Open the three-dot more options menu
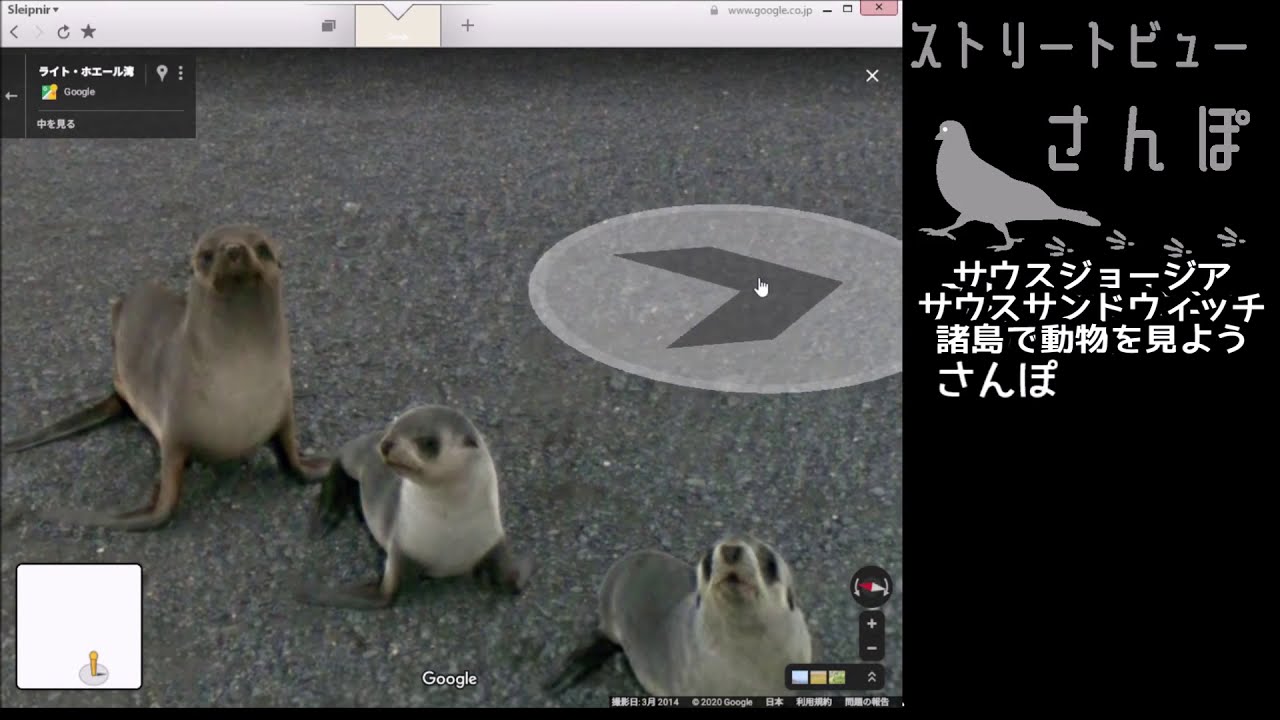Screen dimensions: 1280x720 pyautogui.click(x=181, y=73)
